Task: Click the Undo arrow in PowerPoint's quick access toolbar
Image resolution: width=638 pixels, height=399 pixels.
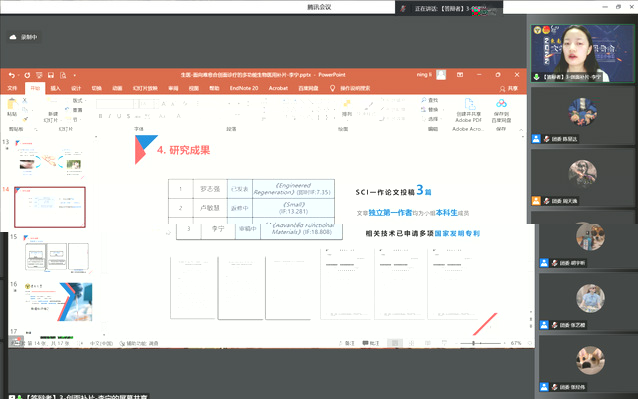Action: pos(11,75)
